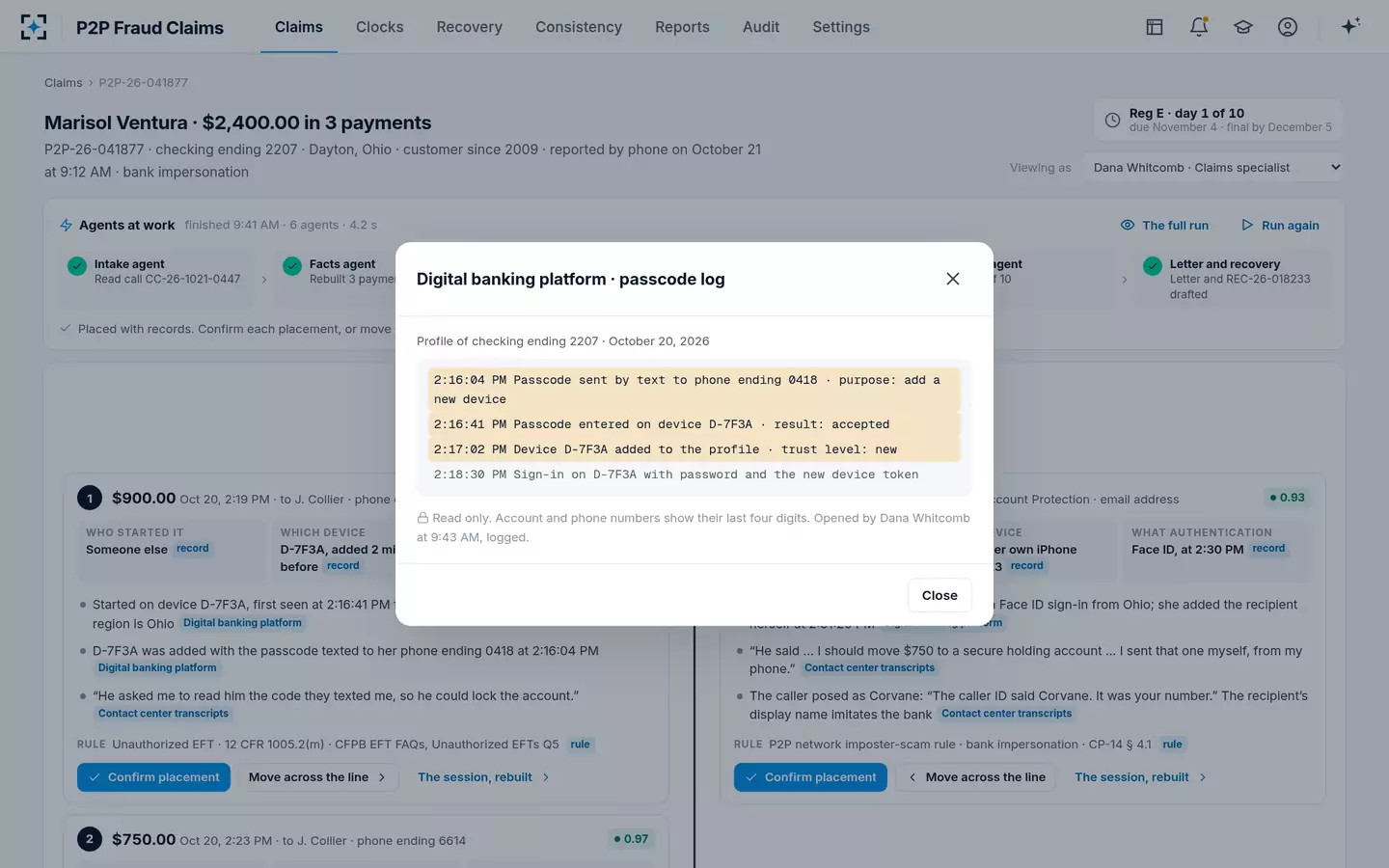The image size is (1389, 868).
Task: Click the 0.93 confidence score badge
Action: 1287,498
